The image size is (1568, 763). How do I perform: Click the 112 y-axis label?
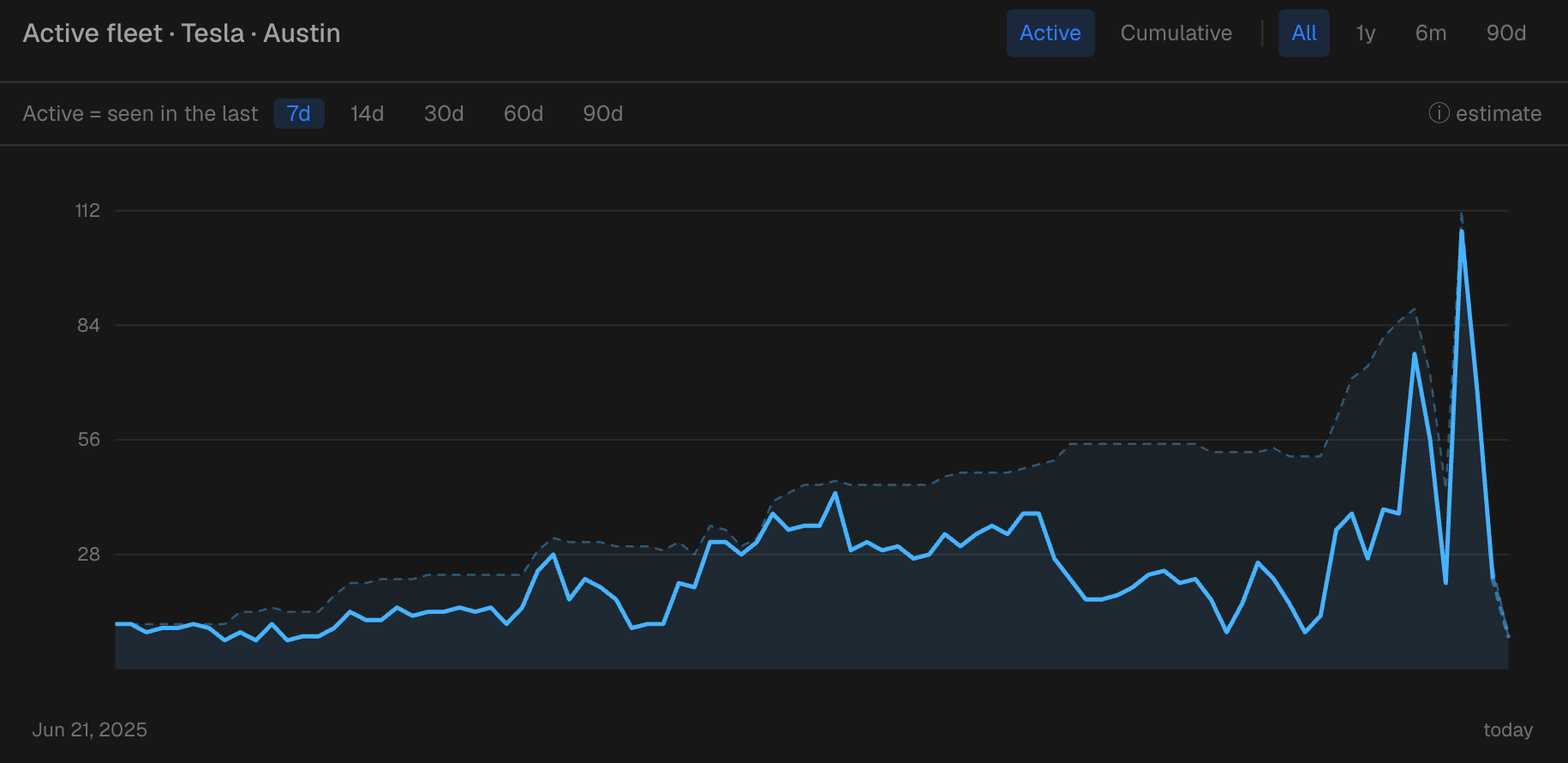click(x=87, y=211)
